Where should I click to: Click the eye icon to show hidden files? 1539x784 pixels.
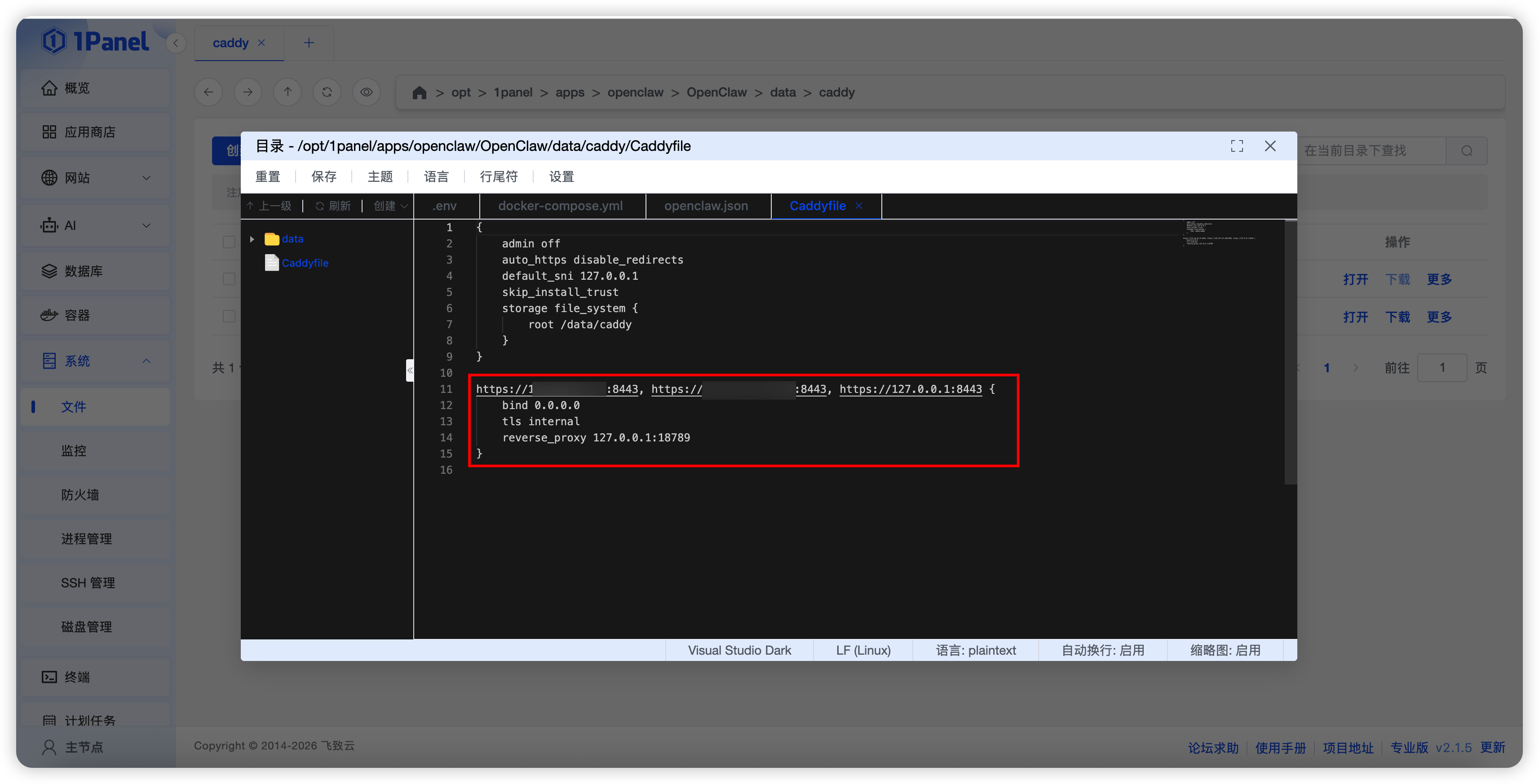pyautogui.click(x=366, y=92)
